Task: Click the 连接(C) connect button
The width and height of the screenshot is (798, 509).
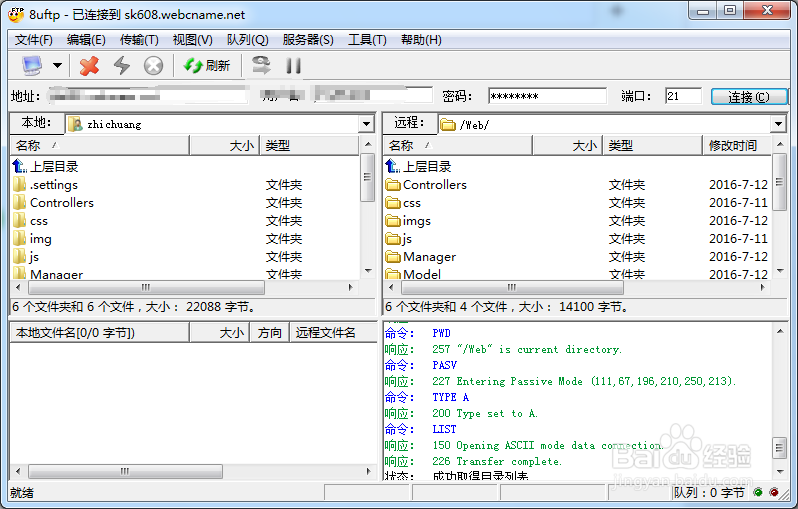Action: [x=749, y=96]
